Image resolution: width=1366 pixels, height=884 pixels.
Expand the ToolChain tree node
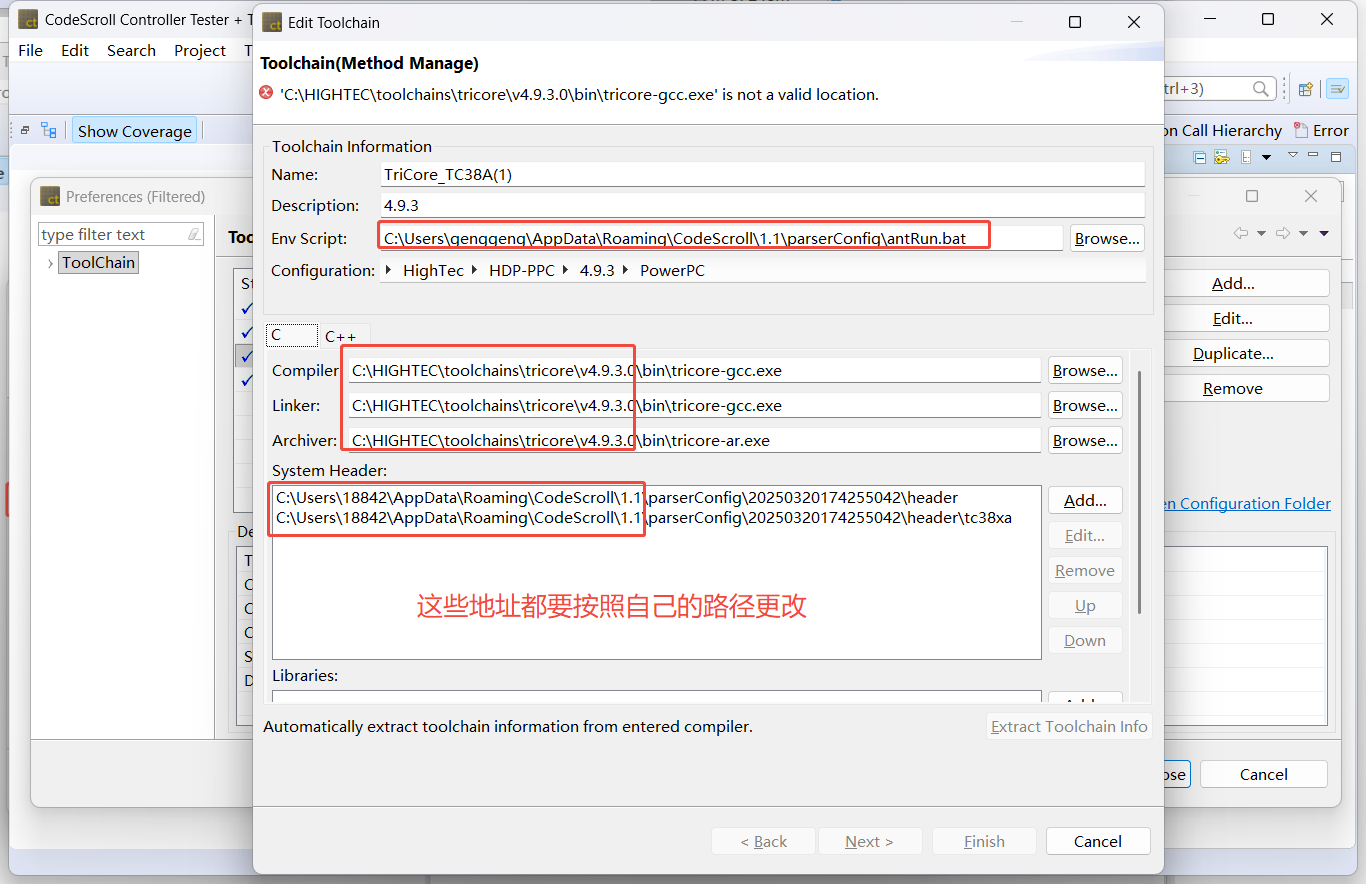(x=50, y=263)
